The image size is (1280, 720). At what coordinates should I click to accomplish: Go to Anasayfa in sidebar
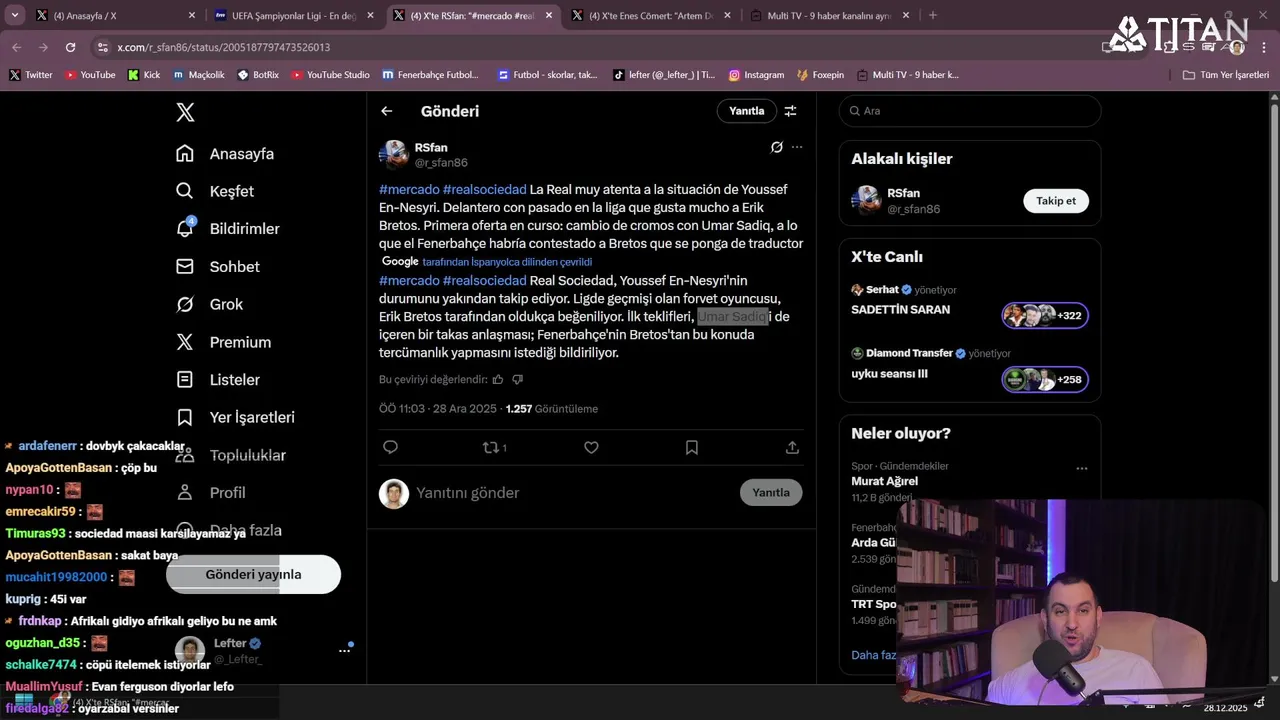tap(241, 154)
